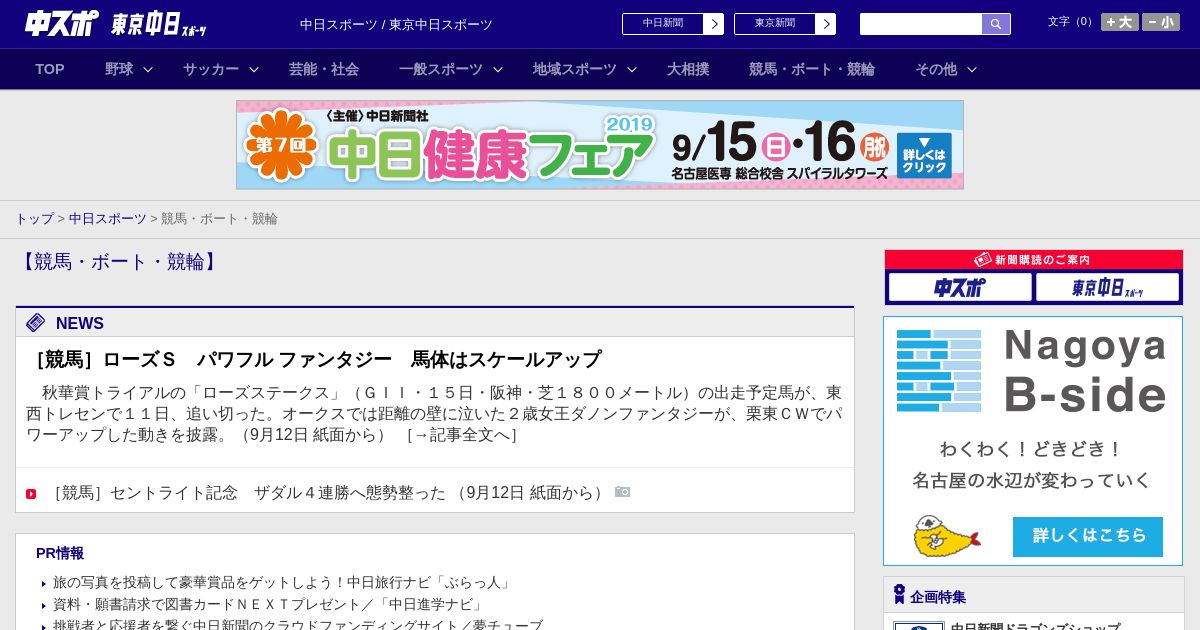
Task: Click the Nagoya B-side brick logo
Action: [939, 371]
